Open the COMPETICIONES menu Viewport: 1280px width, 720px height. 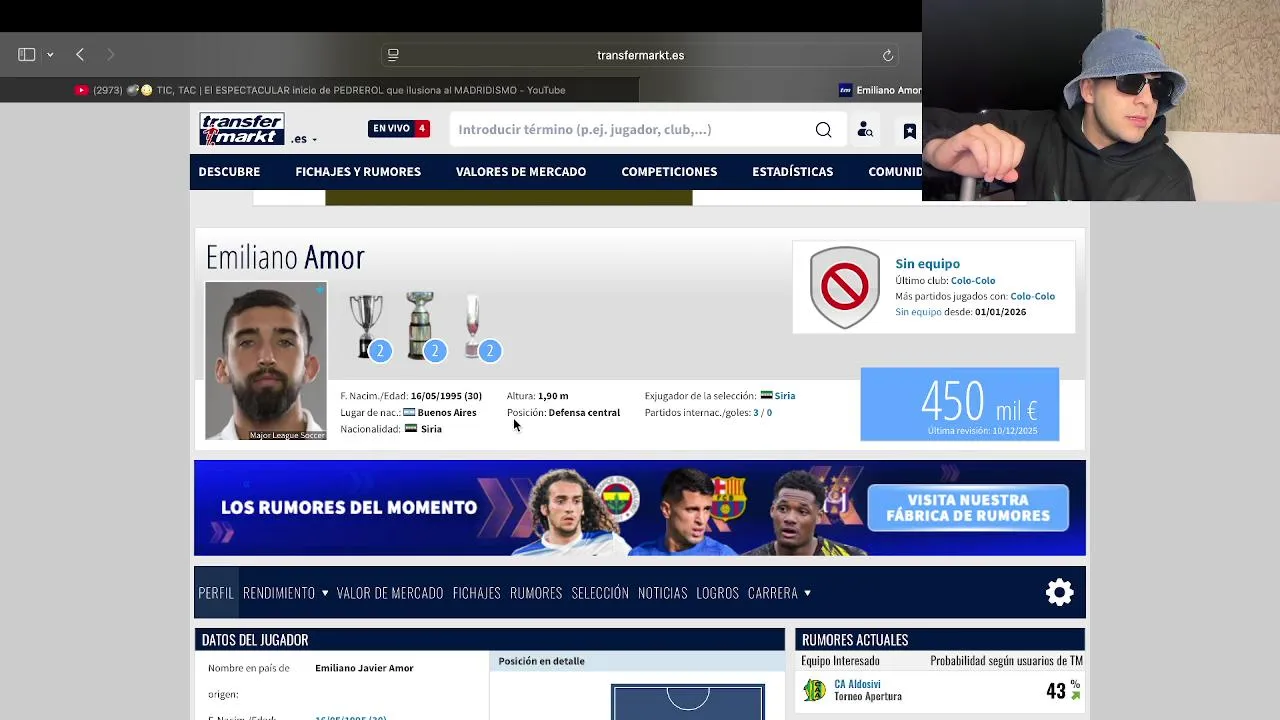(669, 172)
